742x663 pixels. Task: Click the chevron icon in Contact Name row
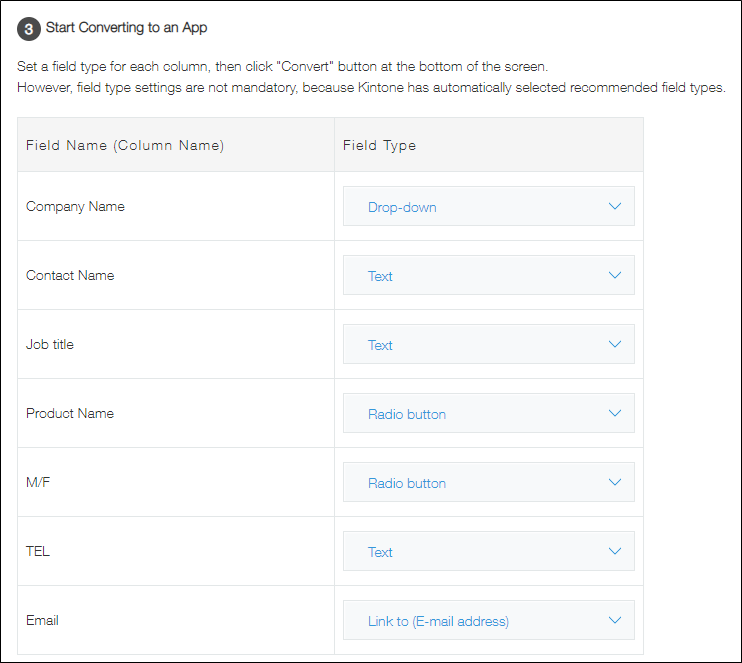(615, 276)
